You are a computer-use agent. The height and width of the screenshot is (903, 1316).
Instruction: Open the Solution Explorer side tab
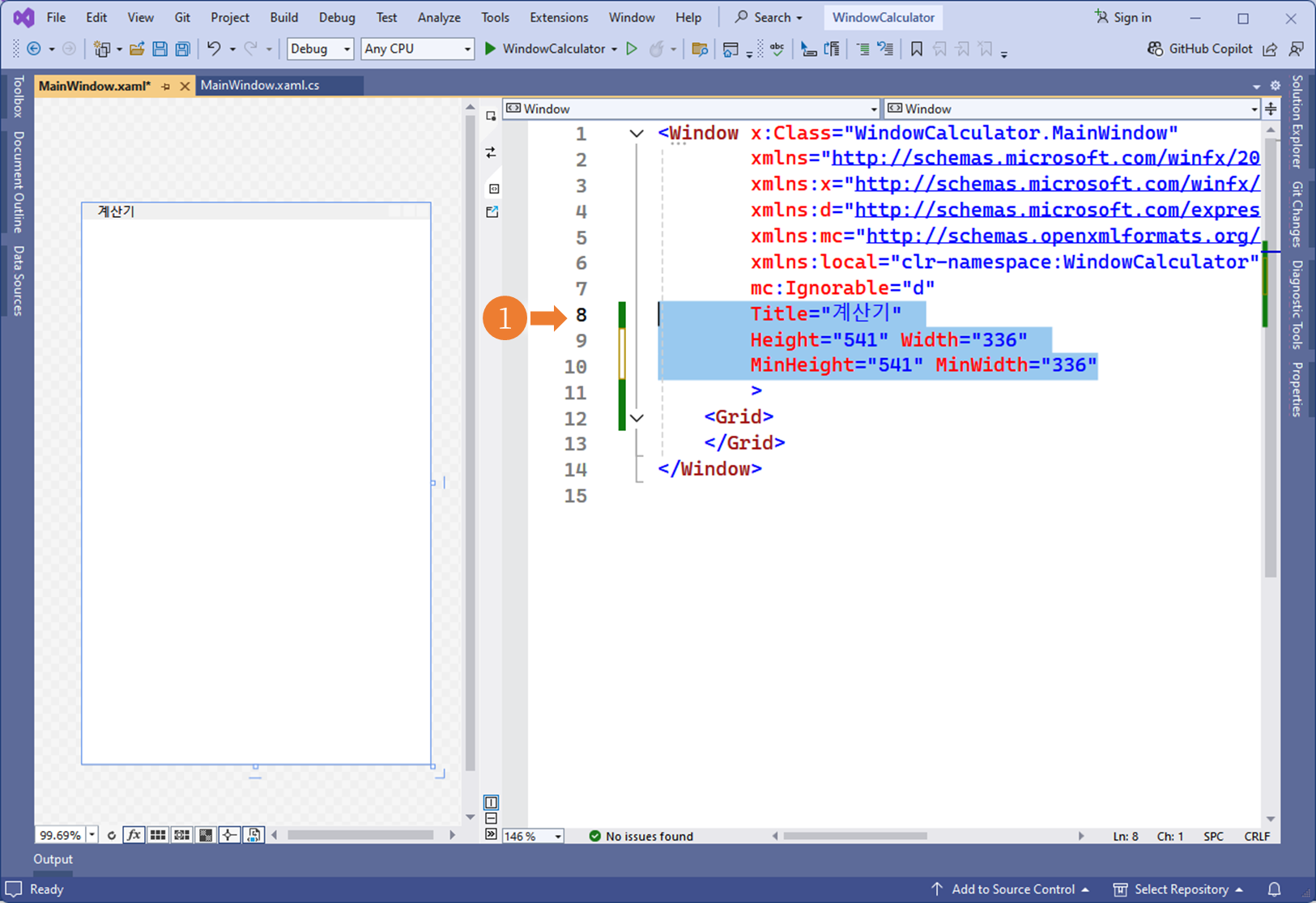click(x=1297, y=121)
